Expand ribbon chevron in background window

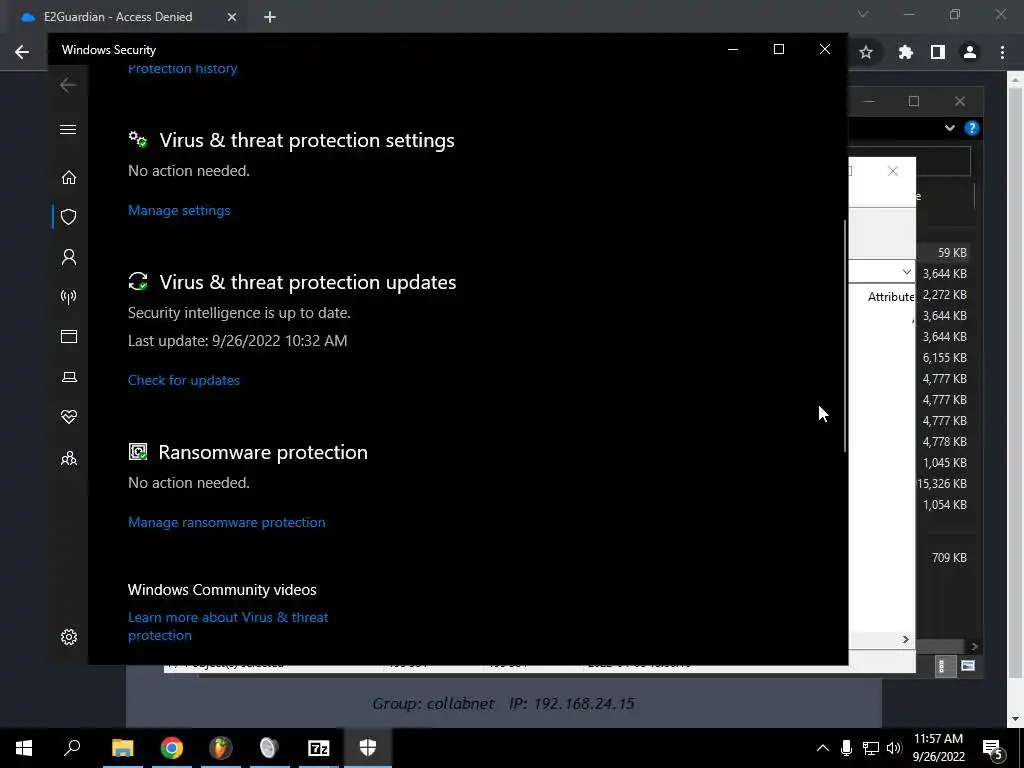click(x=950, y=128)
